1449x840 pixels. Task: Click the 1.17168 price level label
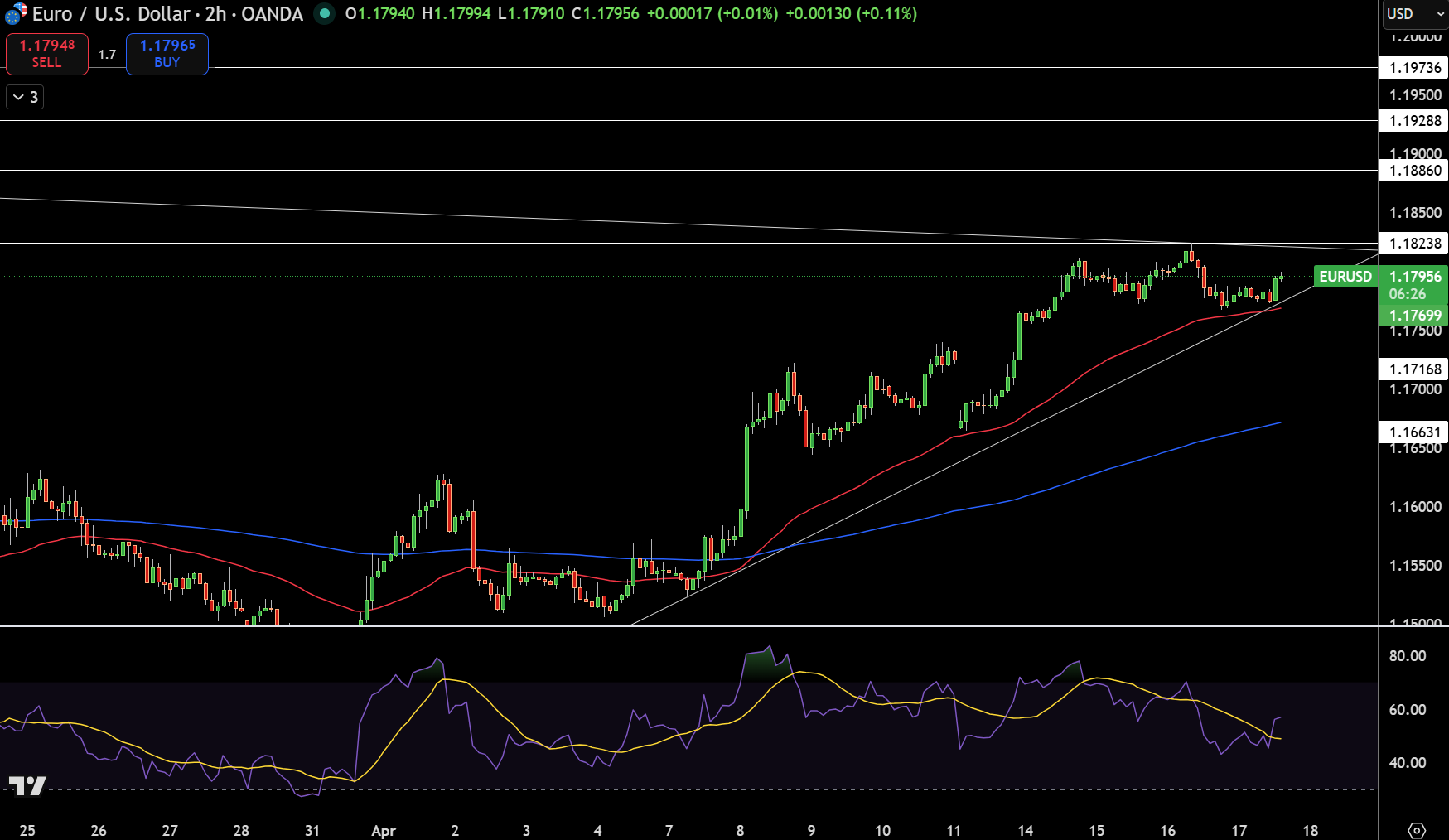(x=1413, y=369)
